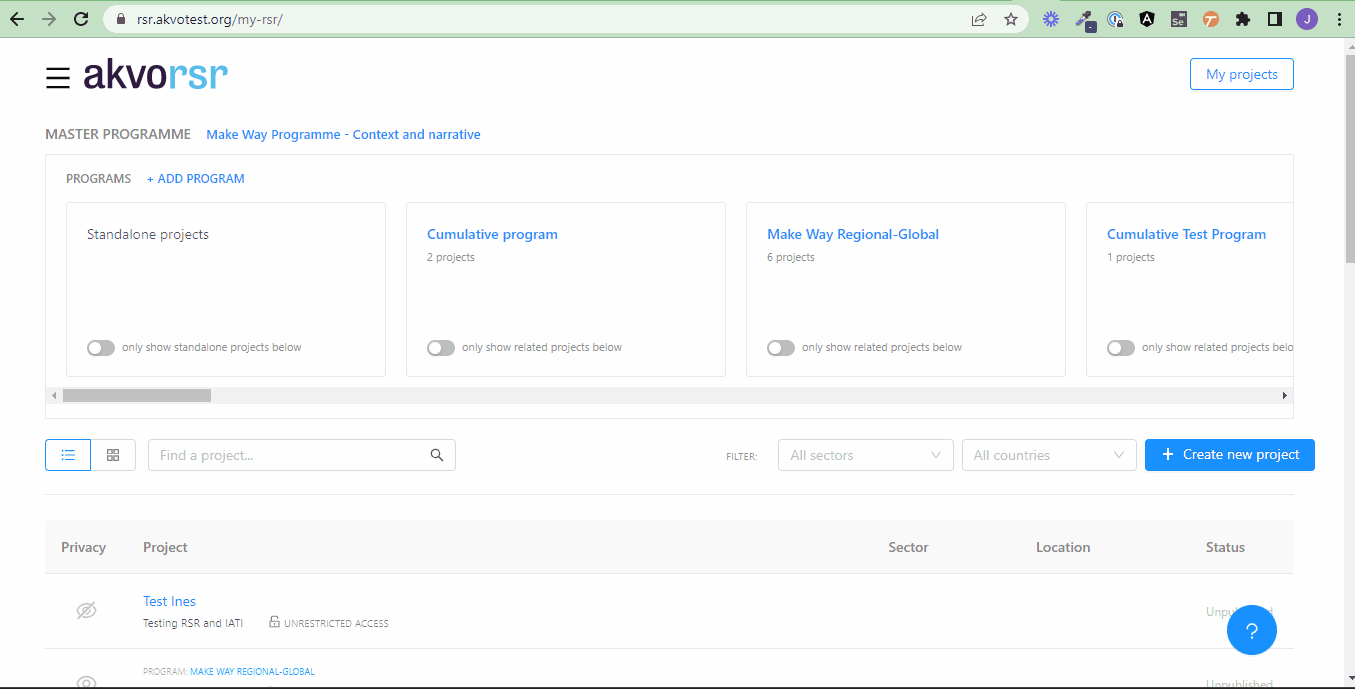The image size is (1355, 689).
Task: Toggle the browser side panel
Action: pos(1275,19)
